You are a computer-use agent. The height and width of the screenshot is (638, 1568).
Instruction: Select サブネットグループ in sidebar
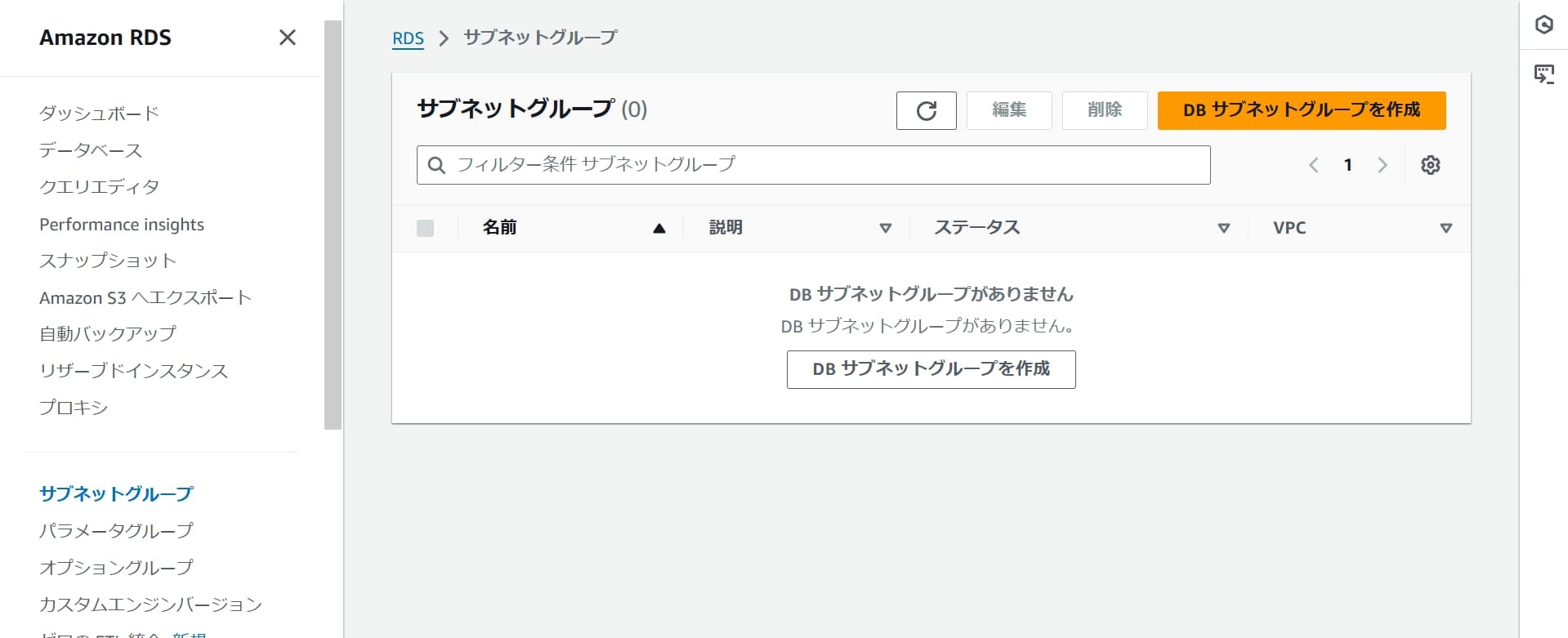pos(116,494)
